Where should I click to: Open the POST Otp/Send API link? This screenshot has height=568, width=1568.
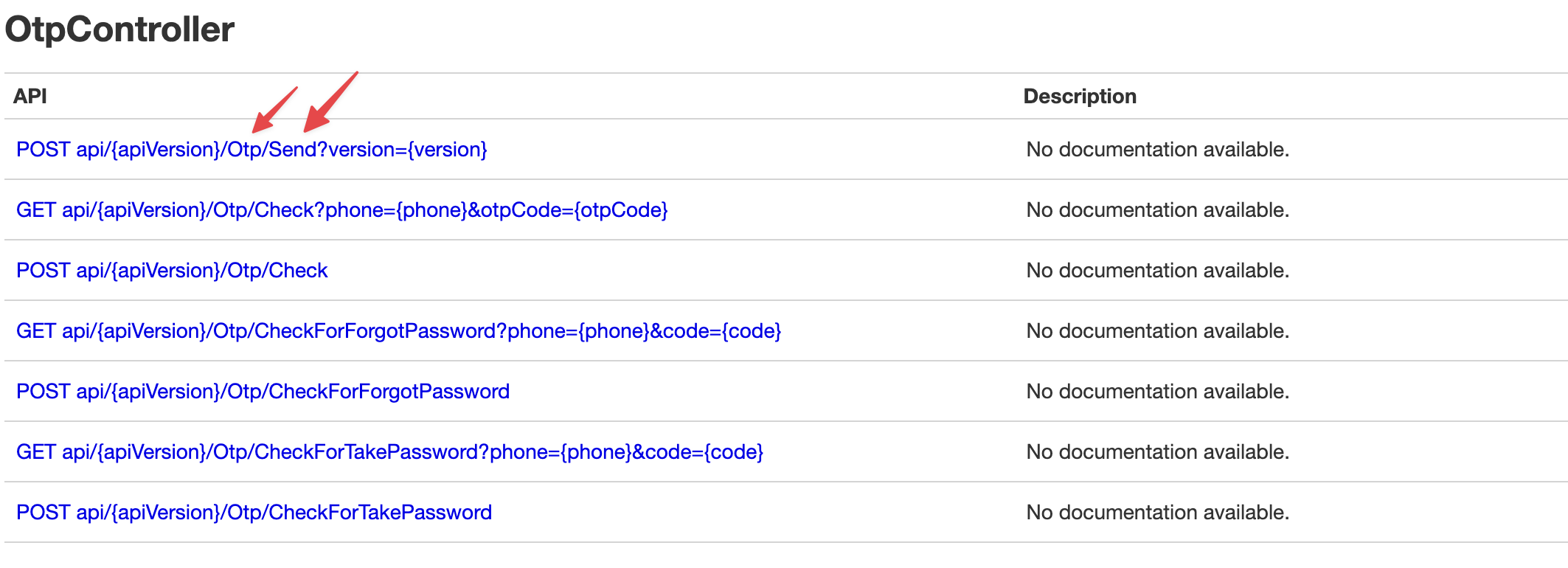pyautogui.click(x=251, y=150)
